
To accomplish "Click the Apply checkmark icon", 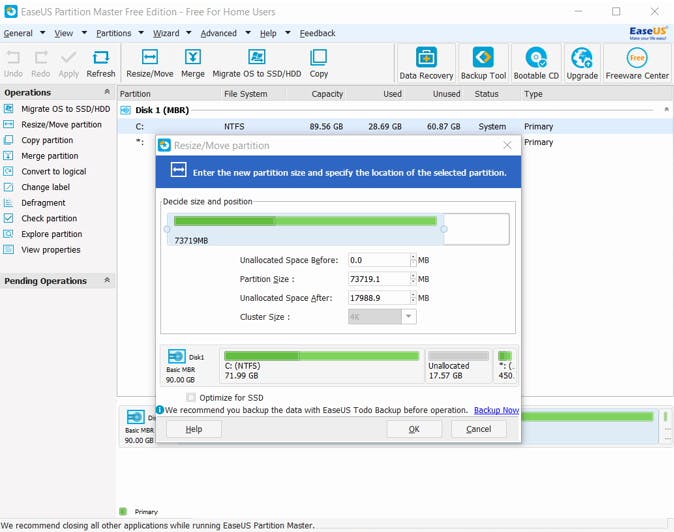I will [x=68, y=58].
